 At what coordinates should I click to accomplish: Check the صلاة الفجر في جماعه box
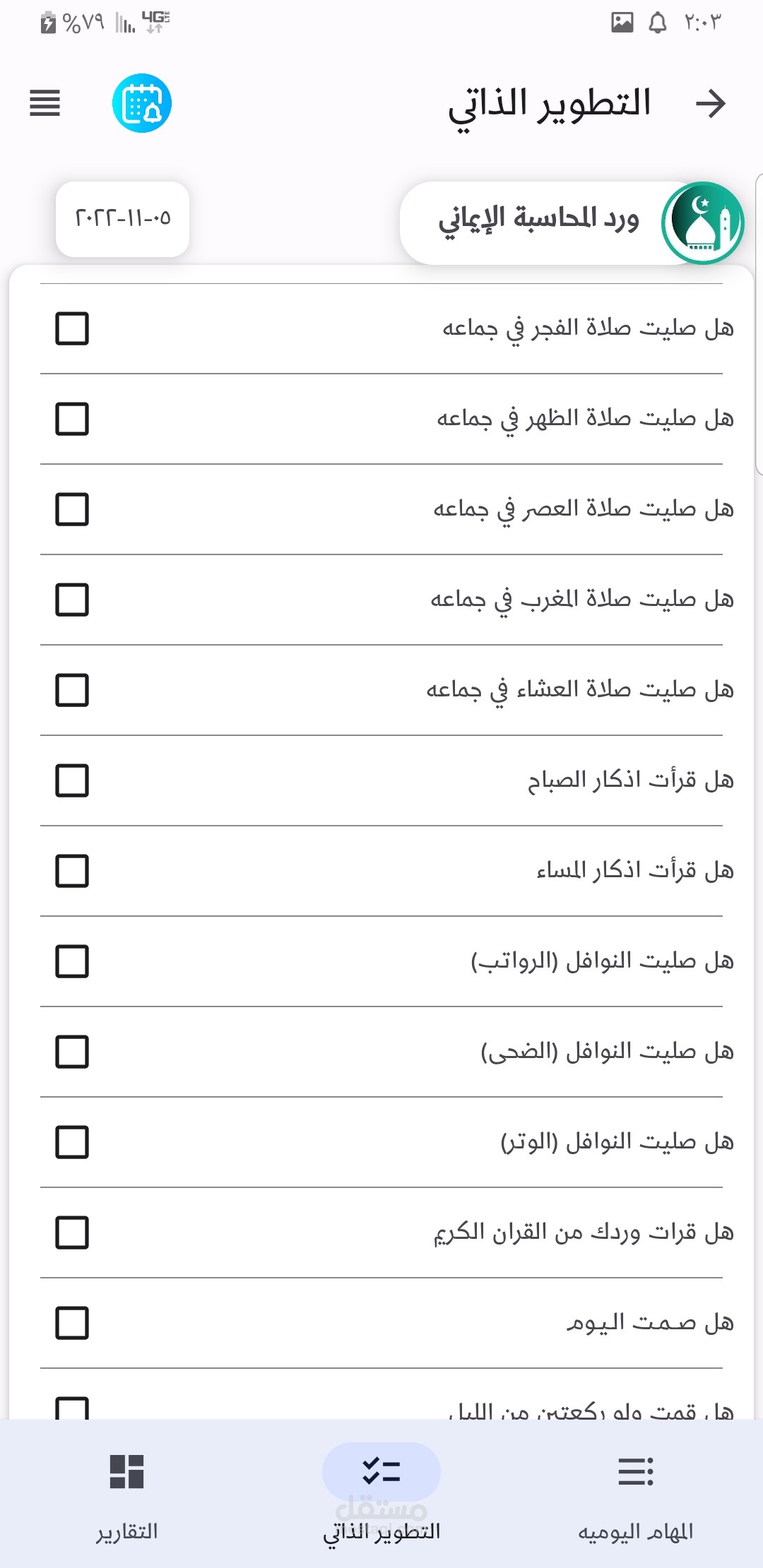(x=72, y=328)
